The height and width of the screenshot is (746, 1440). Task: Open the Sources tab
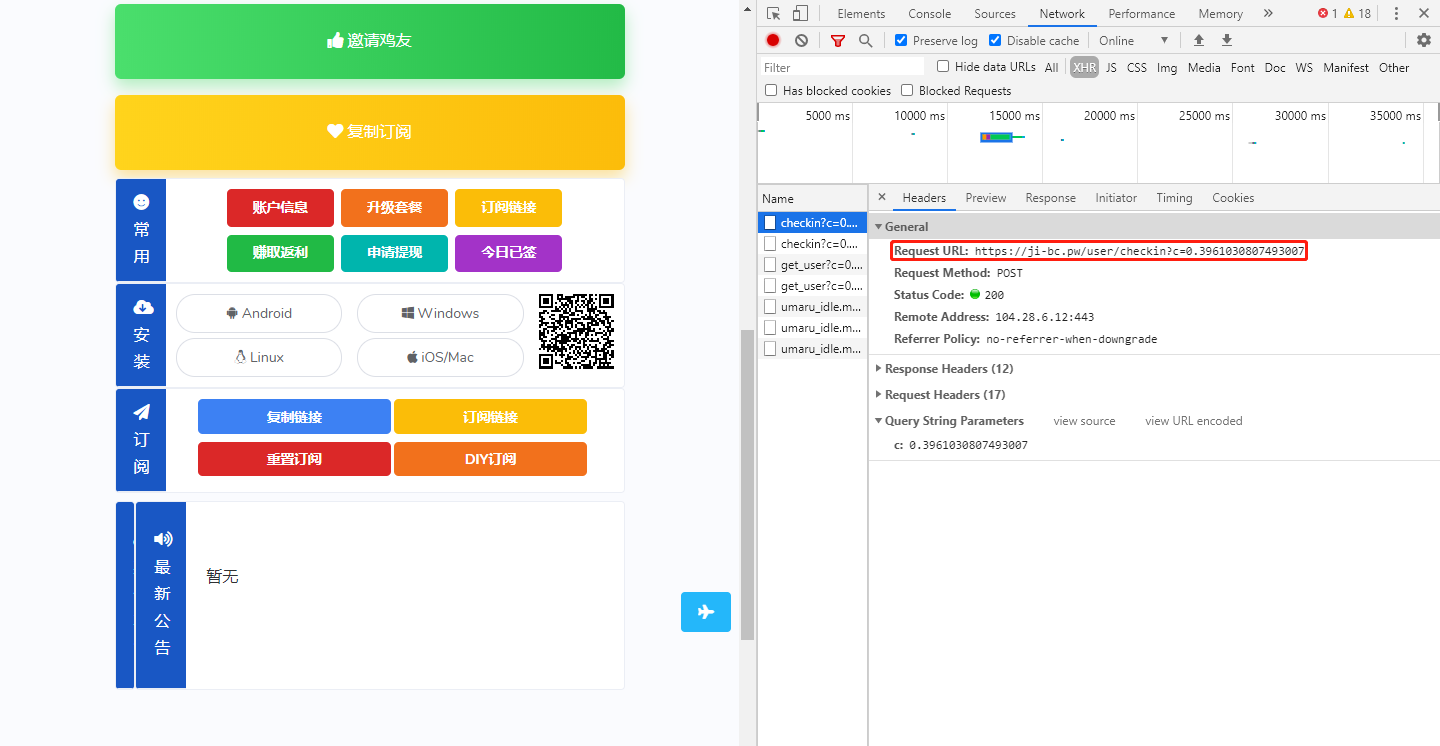[995, 13]
